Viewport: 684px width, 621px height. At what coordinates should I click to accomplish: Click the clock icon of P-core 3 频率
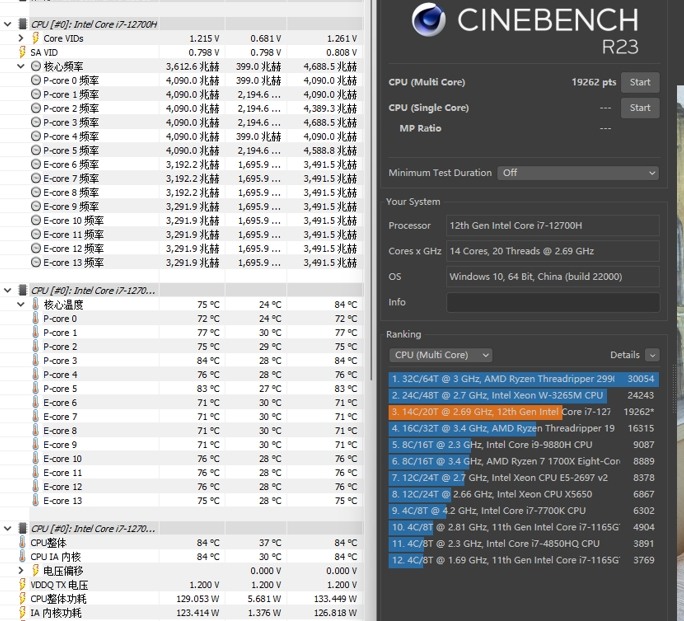coord(36,122)
